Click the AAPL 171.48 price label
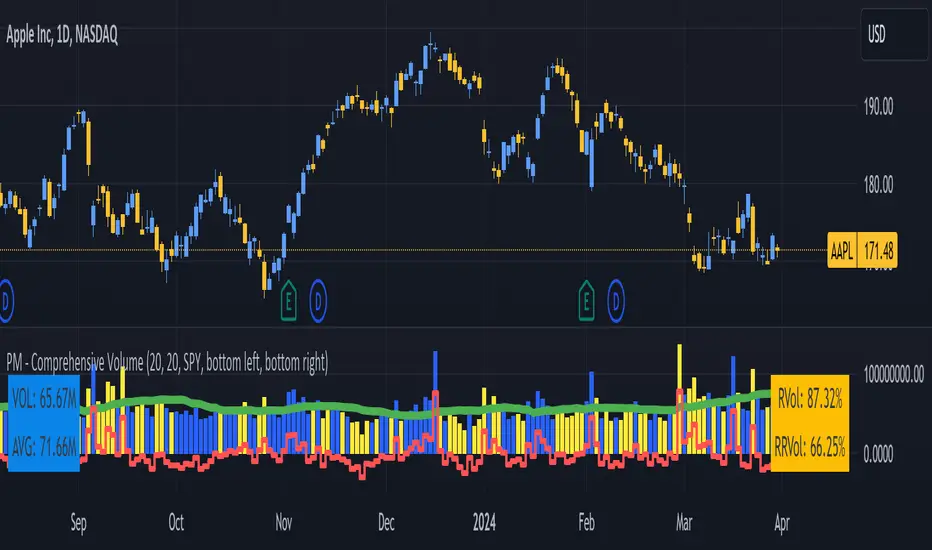 point(862,250)
